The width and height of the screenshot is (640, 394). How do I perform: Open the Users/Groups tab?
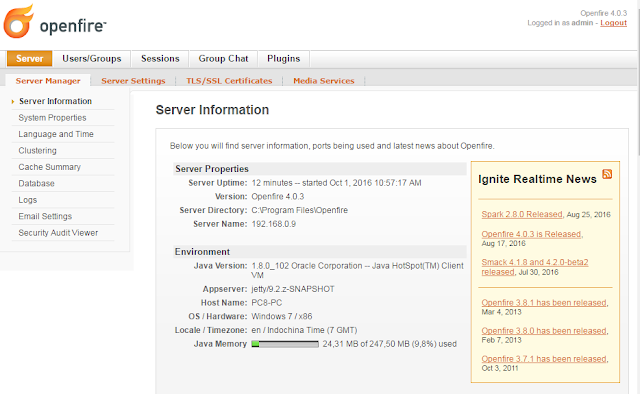pos(92,58)
